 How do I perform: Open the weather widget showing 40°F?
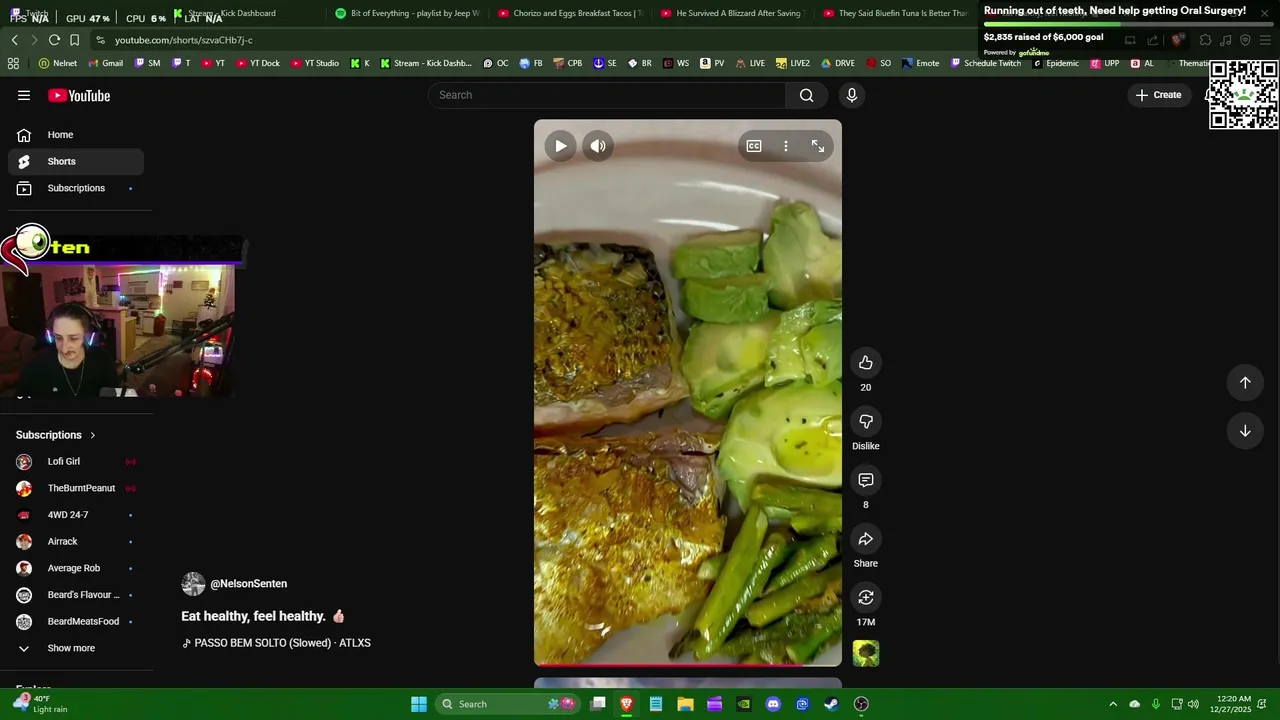(x=41, y=703)
